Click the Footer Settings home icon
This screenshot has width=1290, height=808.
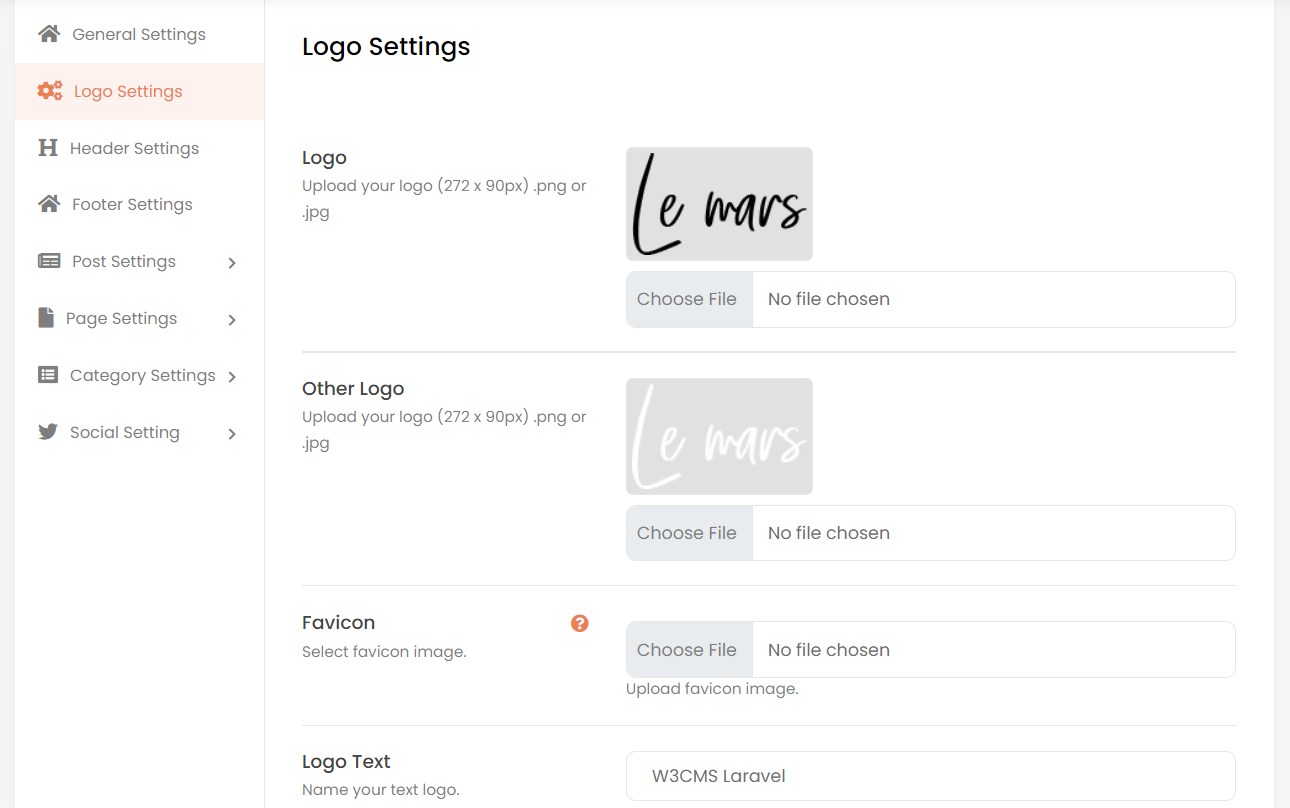48,204
